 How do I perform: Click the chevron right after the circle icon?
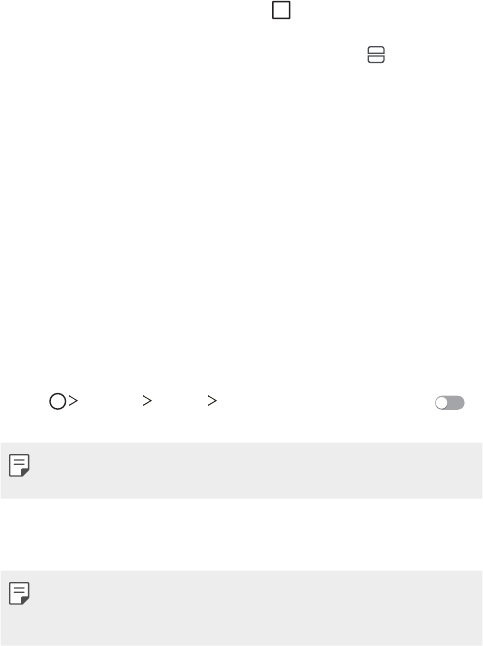coord(73,401)
